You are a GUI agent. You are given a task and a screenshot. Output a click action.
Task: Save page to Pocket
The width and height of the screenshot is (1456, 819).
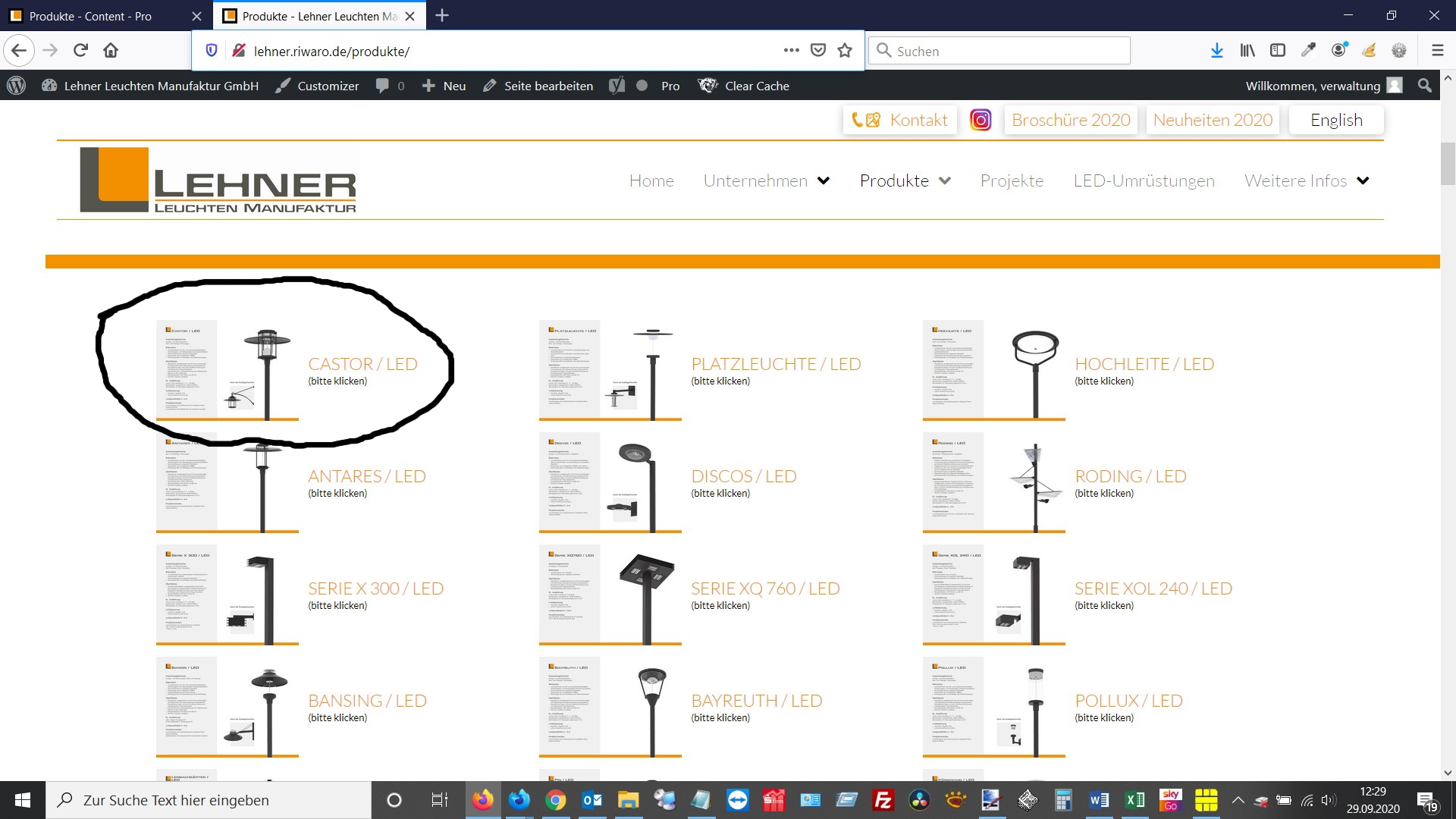pyautogui.click(x=818, y=51)
